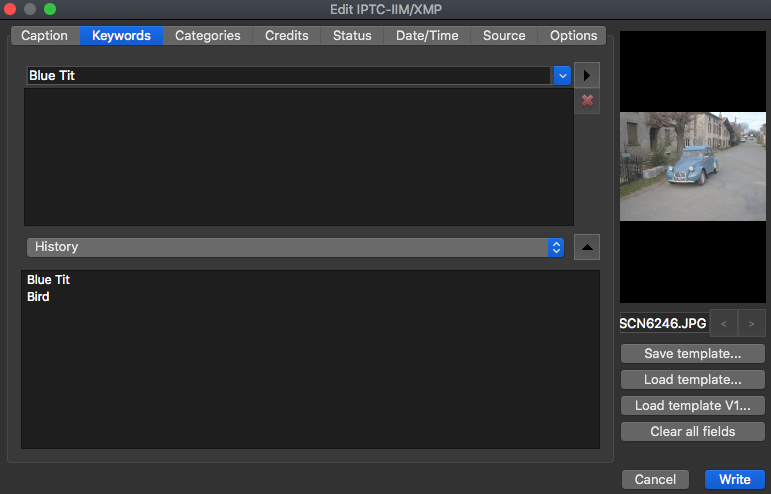This screenshot has height=494, width=771.
Task: Cancel the IPTC edit dialog
Action: [655, 479]
